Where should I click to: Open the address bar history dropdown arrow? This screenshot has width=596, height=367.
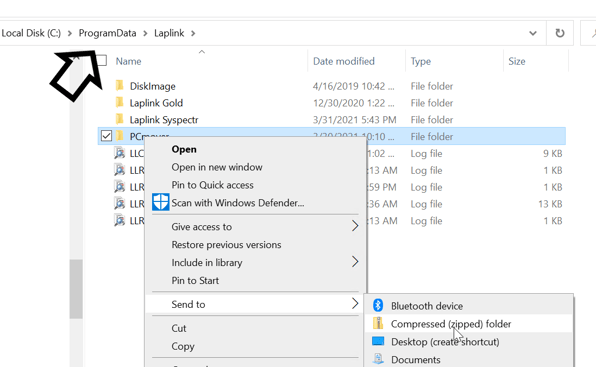click(533, 33)
